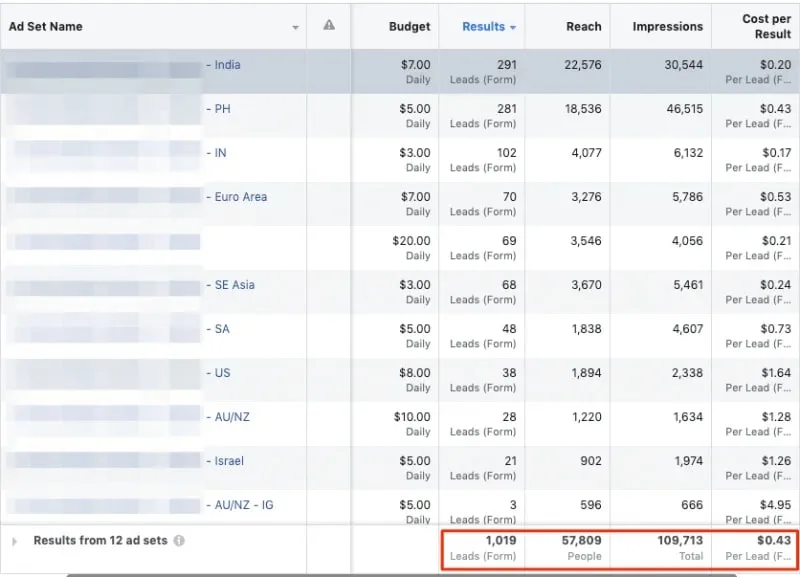Select the 4,077 reach value

click(x=586, y=153)
